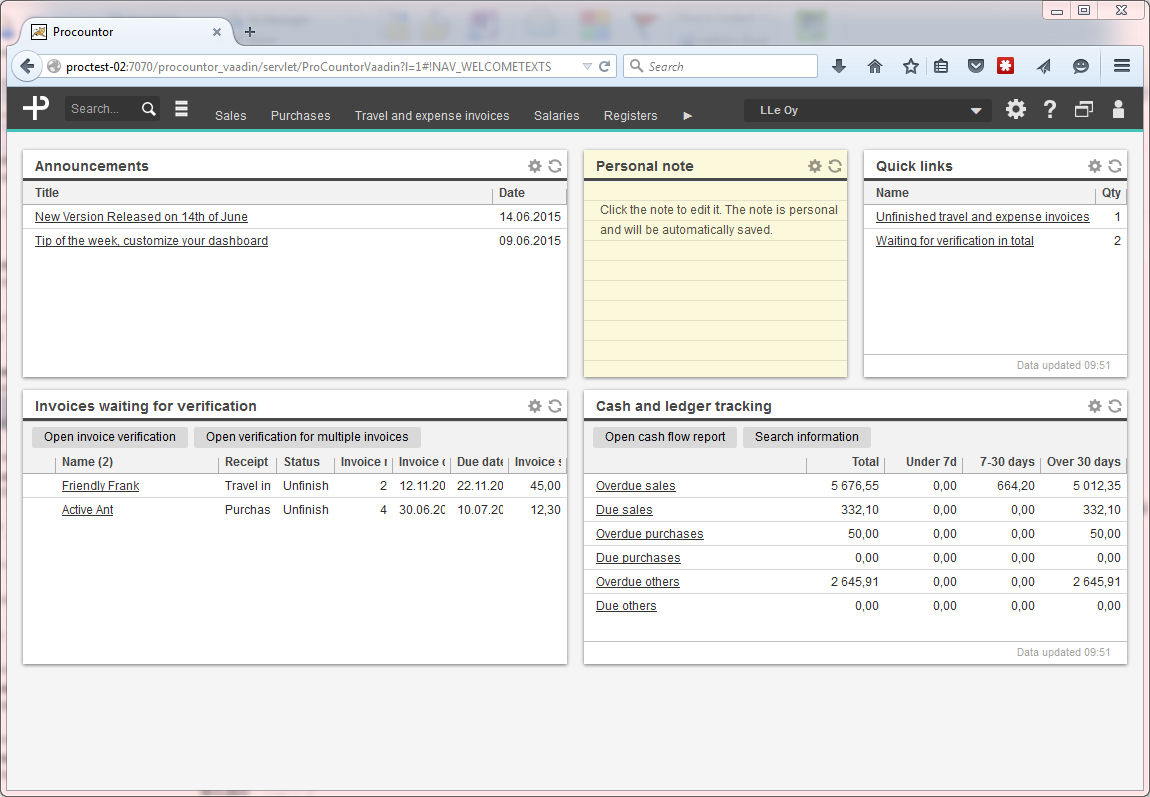Open the Overdue sales link
The height and width of the screenshot is (797, 1150).
[636, 486]
